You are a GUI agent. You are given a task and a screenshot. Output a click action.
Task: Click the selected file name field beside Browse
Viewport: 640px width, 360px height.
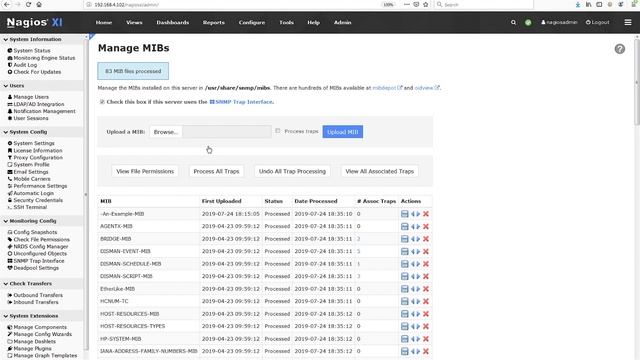point(227,132)
